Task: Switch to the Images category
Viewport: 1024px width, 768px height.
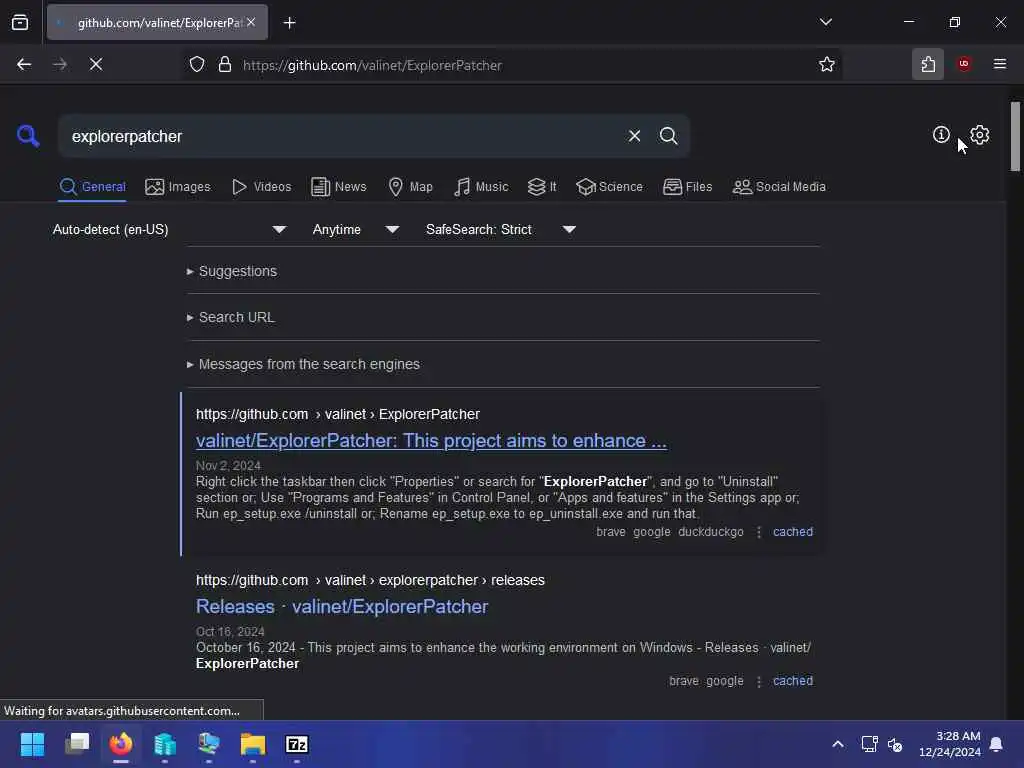Action: tap(178, 187)
